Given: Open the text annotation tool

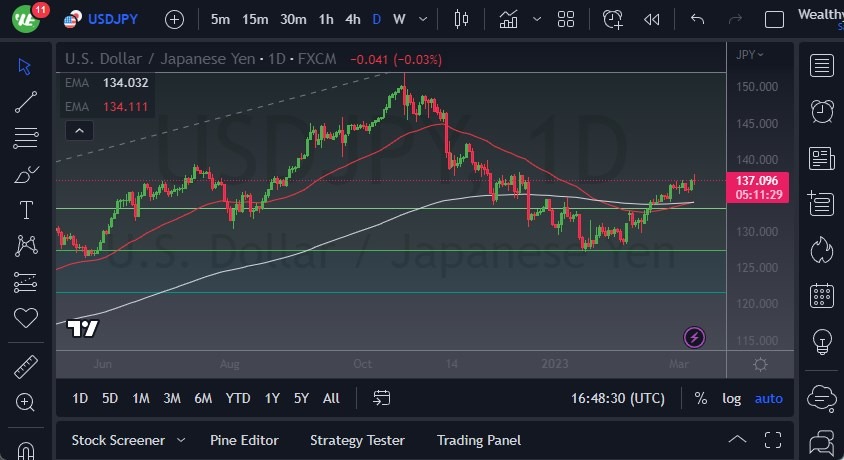Looking at the screenshot, I should 26,209.
